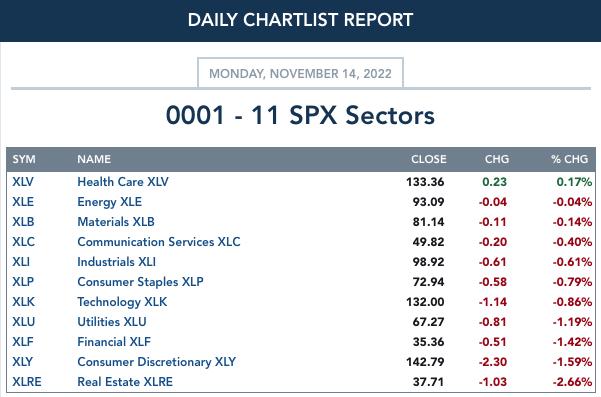The width and height of the screenshot is (601, 397).
Task: Click the XLI symbol link
Action: pyautogui.click(x=21, y=262)
